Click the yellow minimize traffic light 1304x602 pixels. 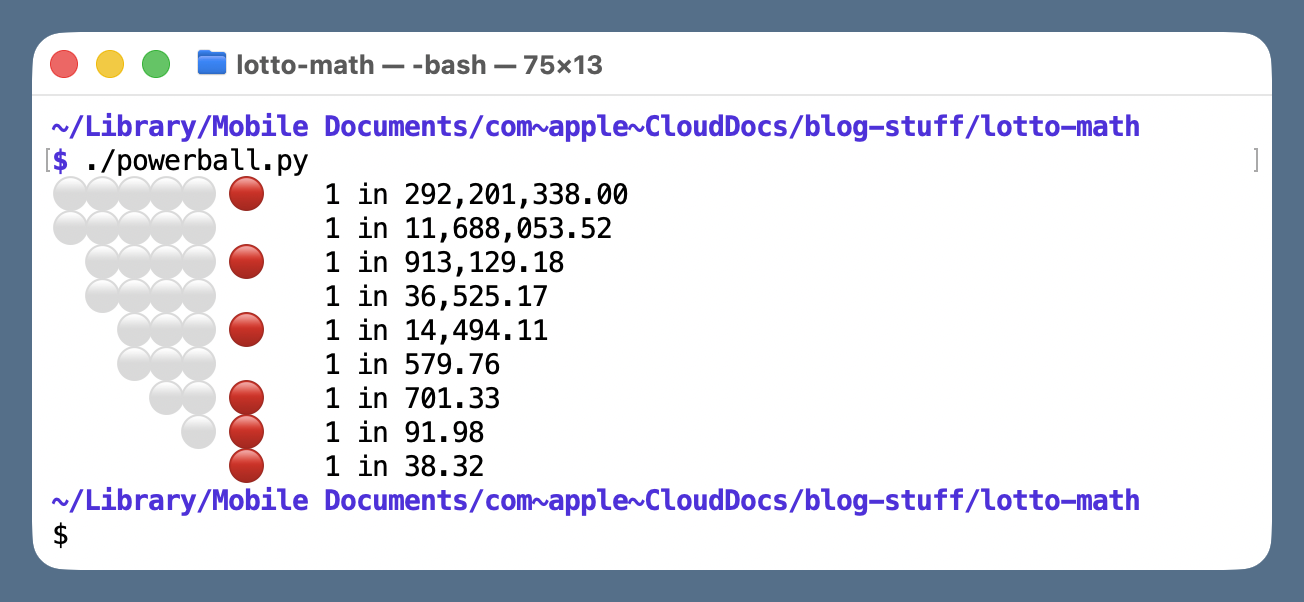(110, 62)
